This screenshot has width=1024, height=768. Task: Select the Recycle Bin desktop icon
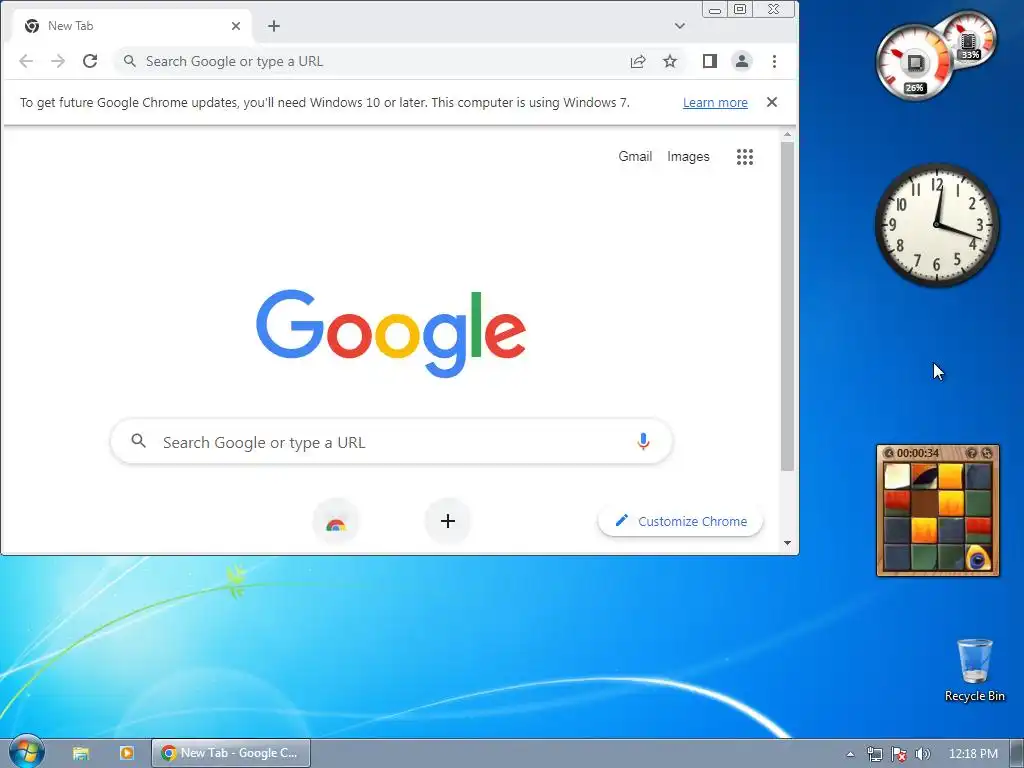[x=974, y=671]
